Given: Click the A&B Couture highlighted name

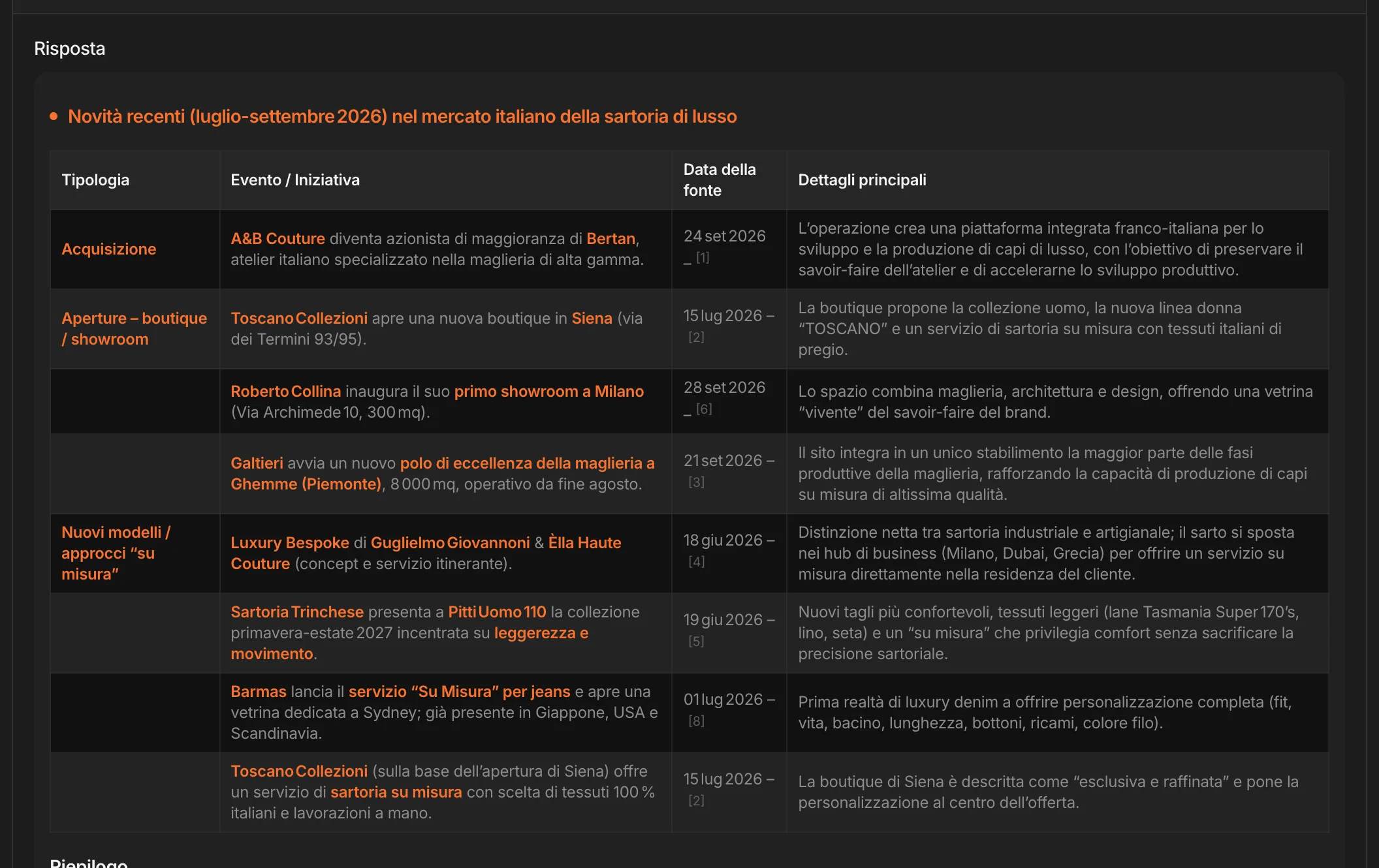Looking at the screenshot, I should 277,239.
